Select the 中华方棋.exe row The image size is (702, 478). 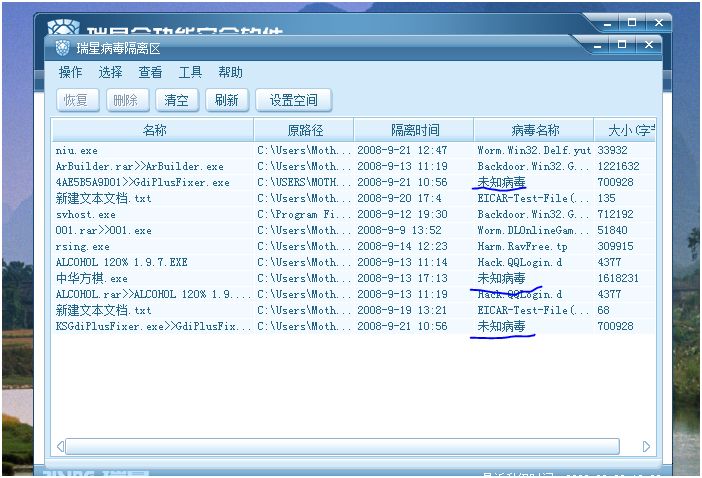[354, 278]
